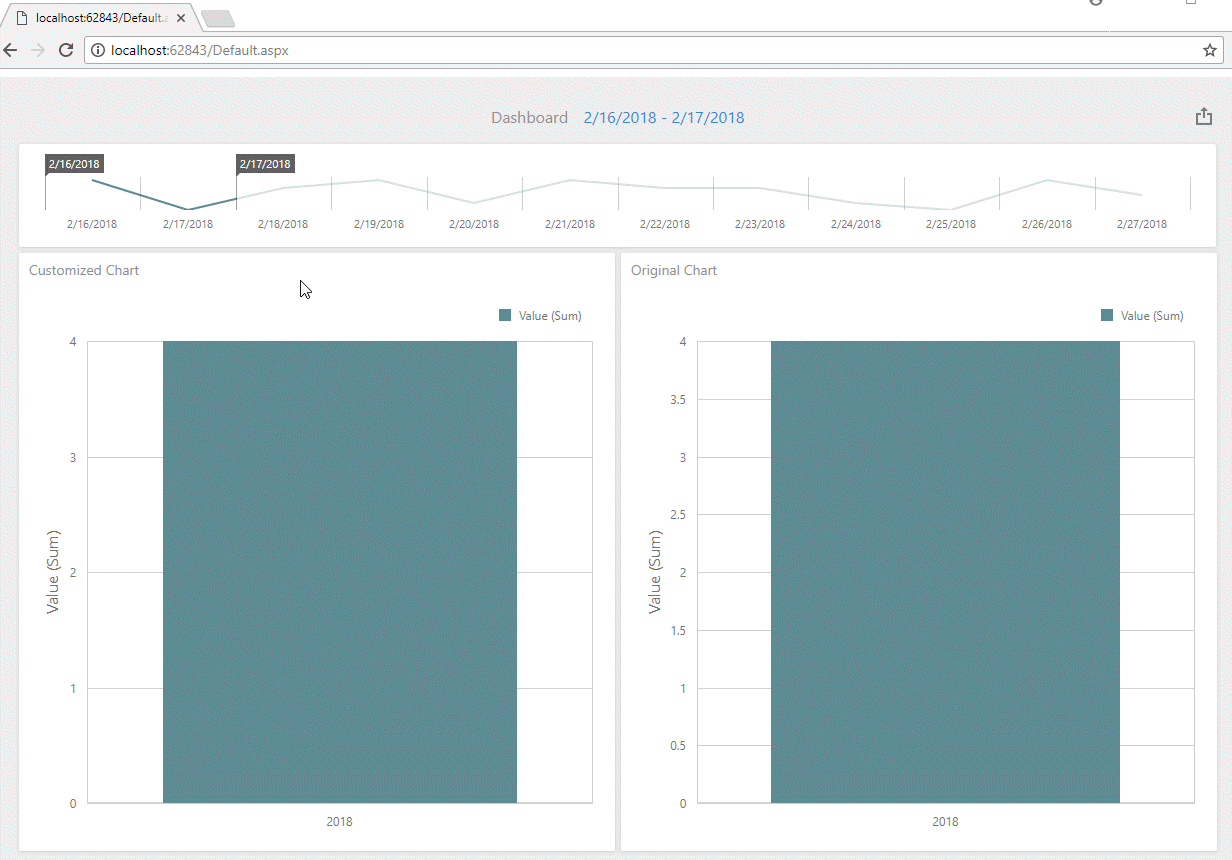The width and height of the screenshot is (1232, 860).
Task: Click the 2/17/2018 range filter end flag
Action: point(265,164)
